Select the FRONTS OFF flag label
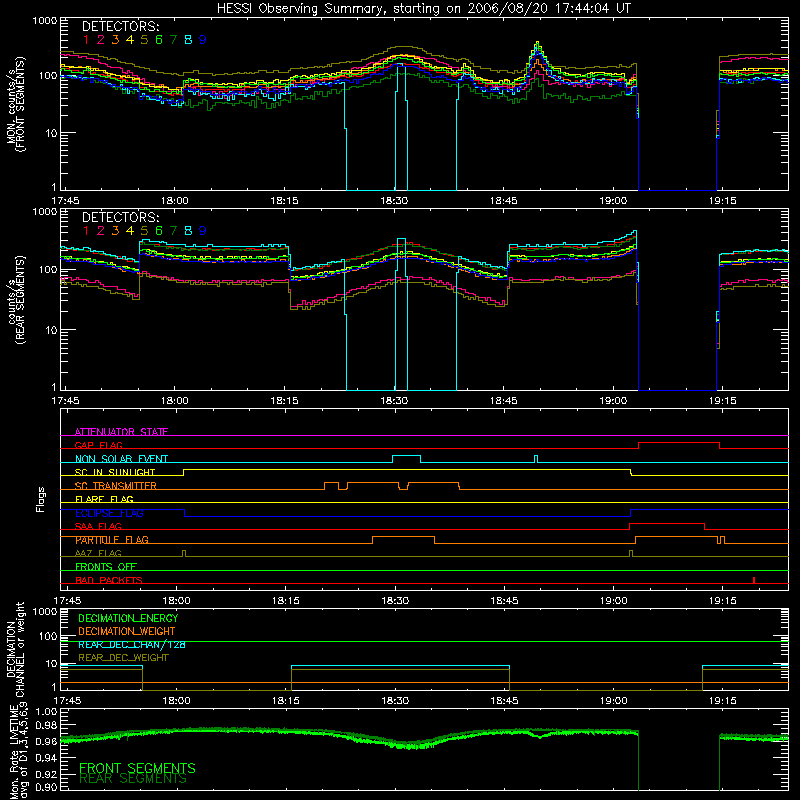 pyautogui.click(x=106, y=567)
